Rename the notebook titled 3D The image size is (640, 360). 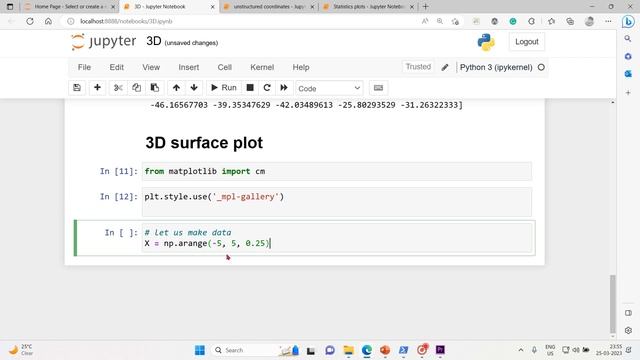[154, 41]
